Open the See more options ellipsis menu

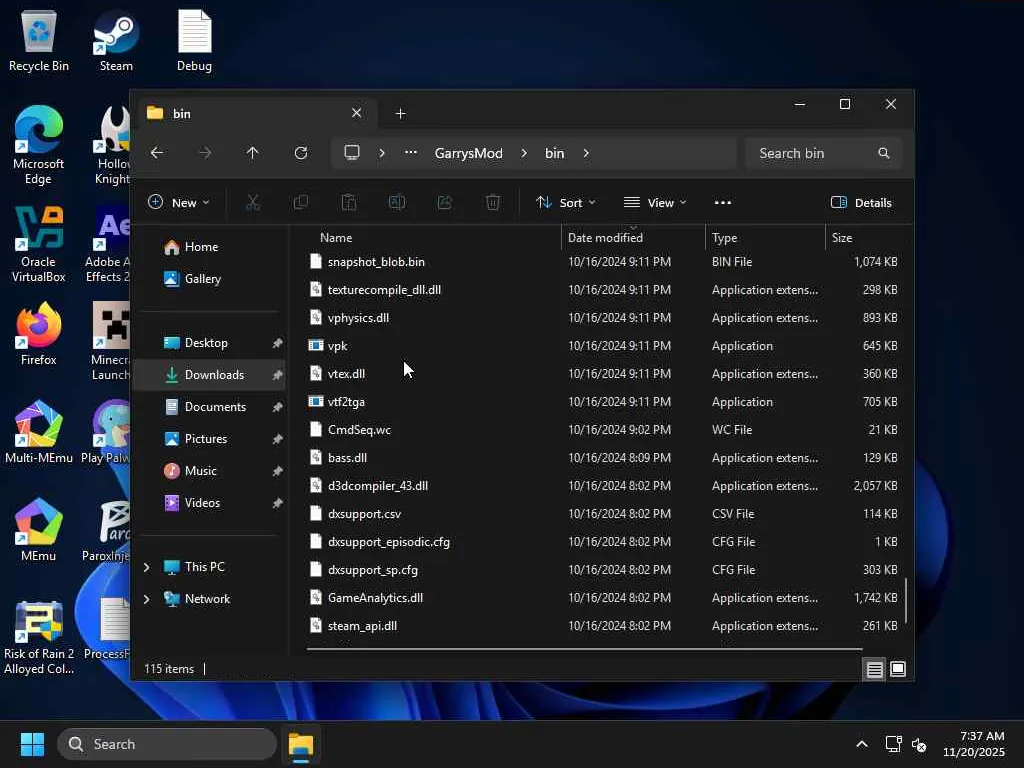tap(722, 202)
